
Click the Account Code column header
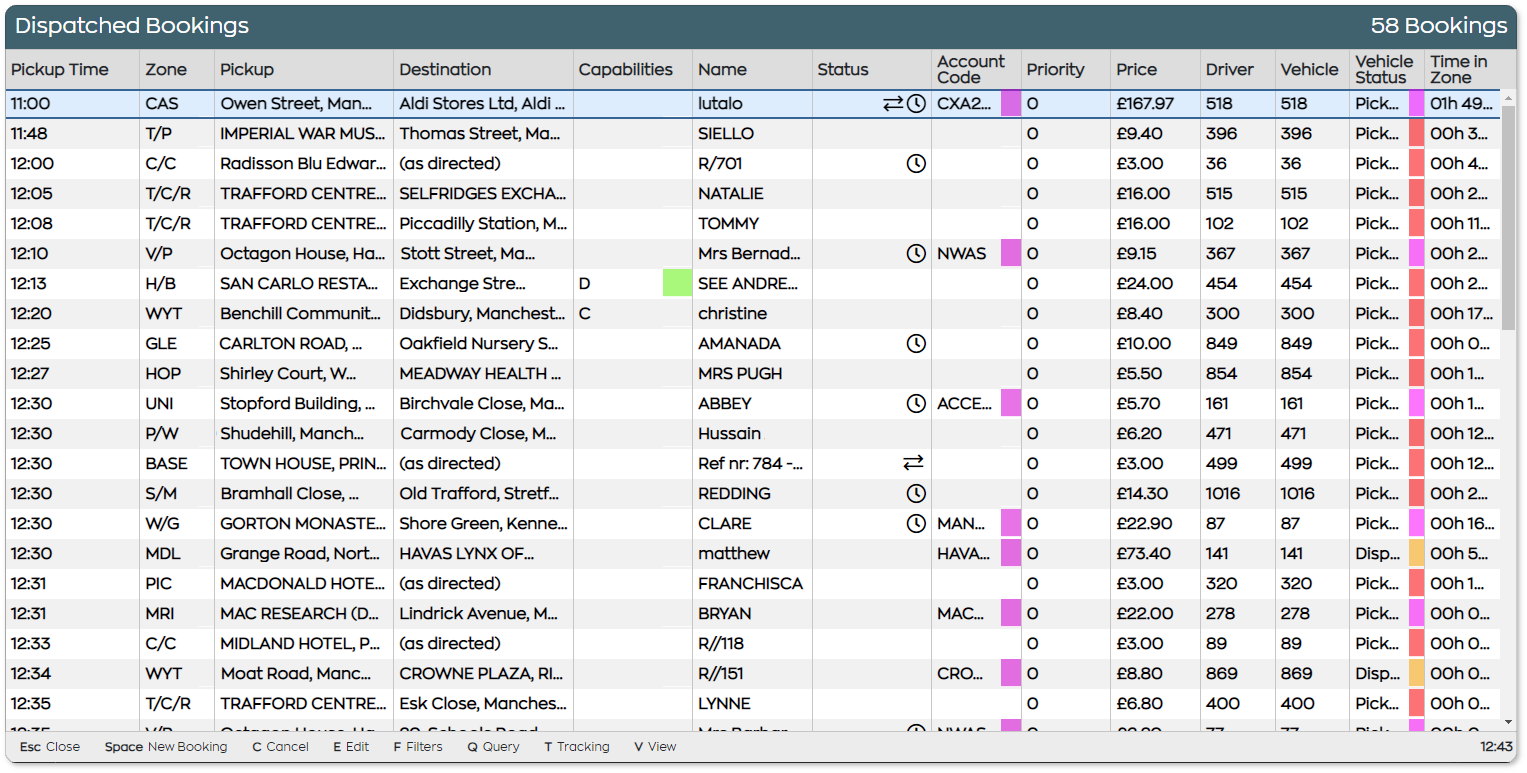(976, 70)
